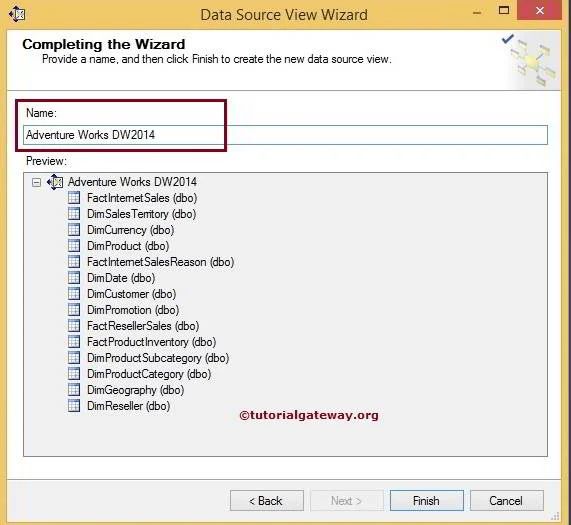Select FactInternetSalesReason (dbo) in the preview
This screenshot has height=525, width=571.
[x=160, y=262]
